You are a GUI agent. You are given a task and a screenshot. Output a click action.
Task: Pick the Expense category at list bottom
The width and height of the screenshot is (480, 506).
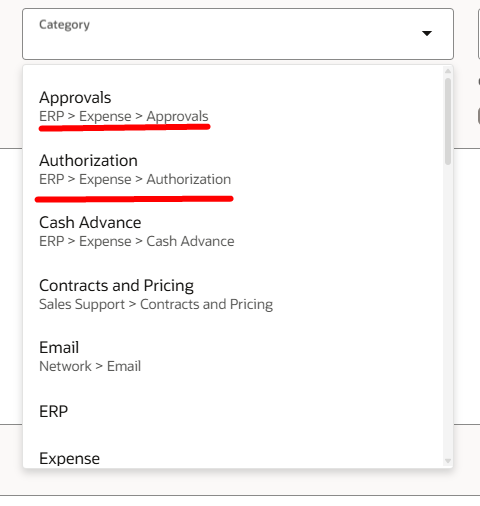tap(233, 458)
